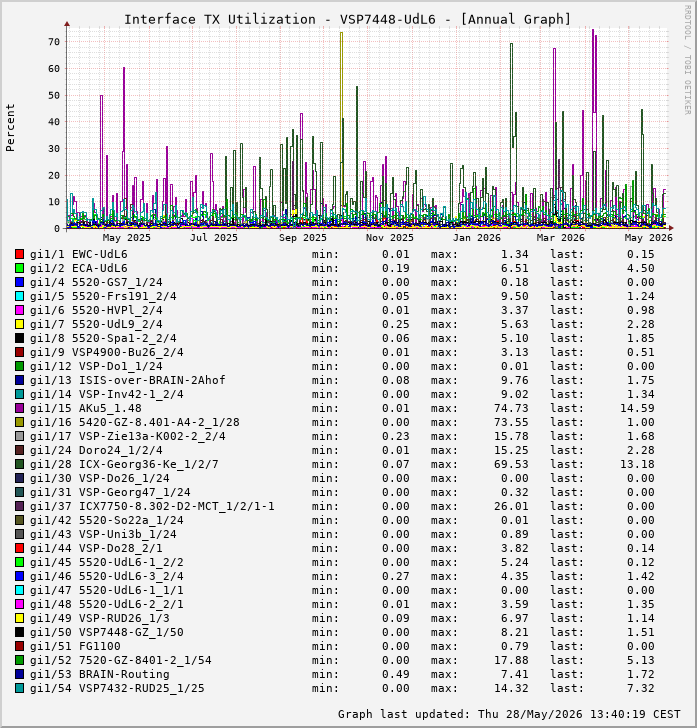Click the black swatch for gi1/50 VSP7448-GZ_1/50
Screen dimensions: 697x728
coord(19,632)
